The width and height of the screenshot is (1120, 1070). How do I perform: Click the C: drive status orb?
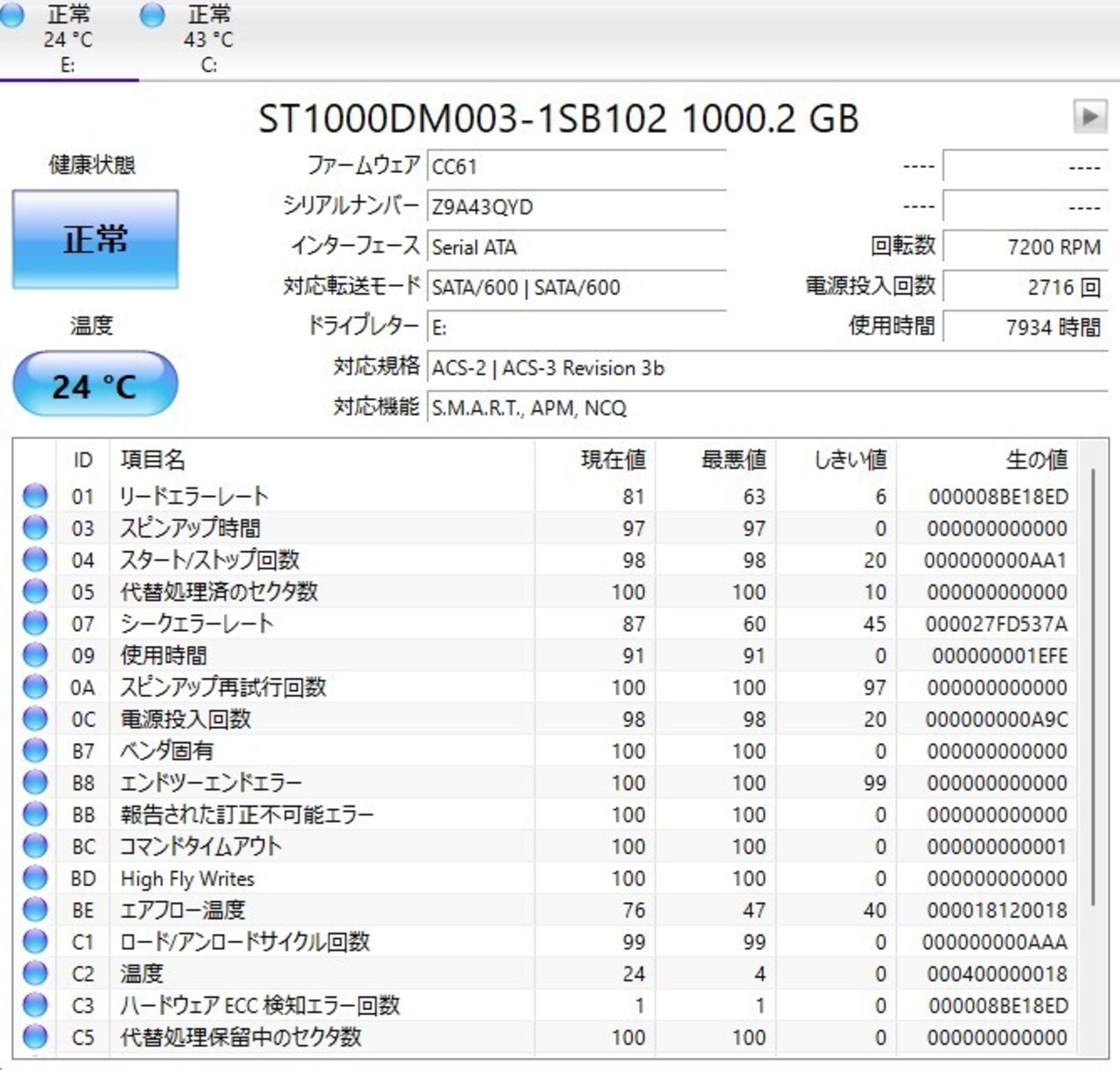pyautogui.click(x=152, y=16)
